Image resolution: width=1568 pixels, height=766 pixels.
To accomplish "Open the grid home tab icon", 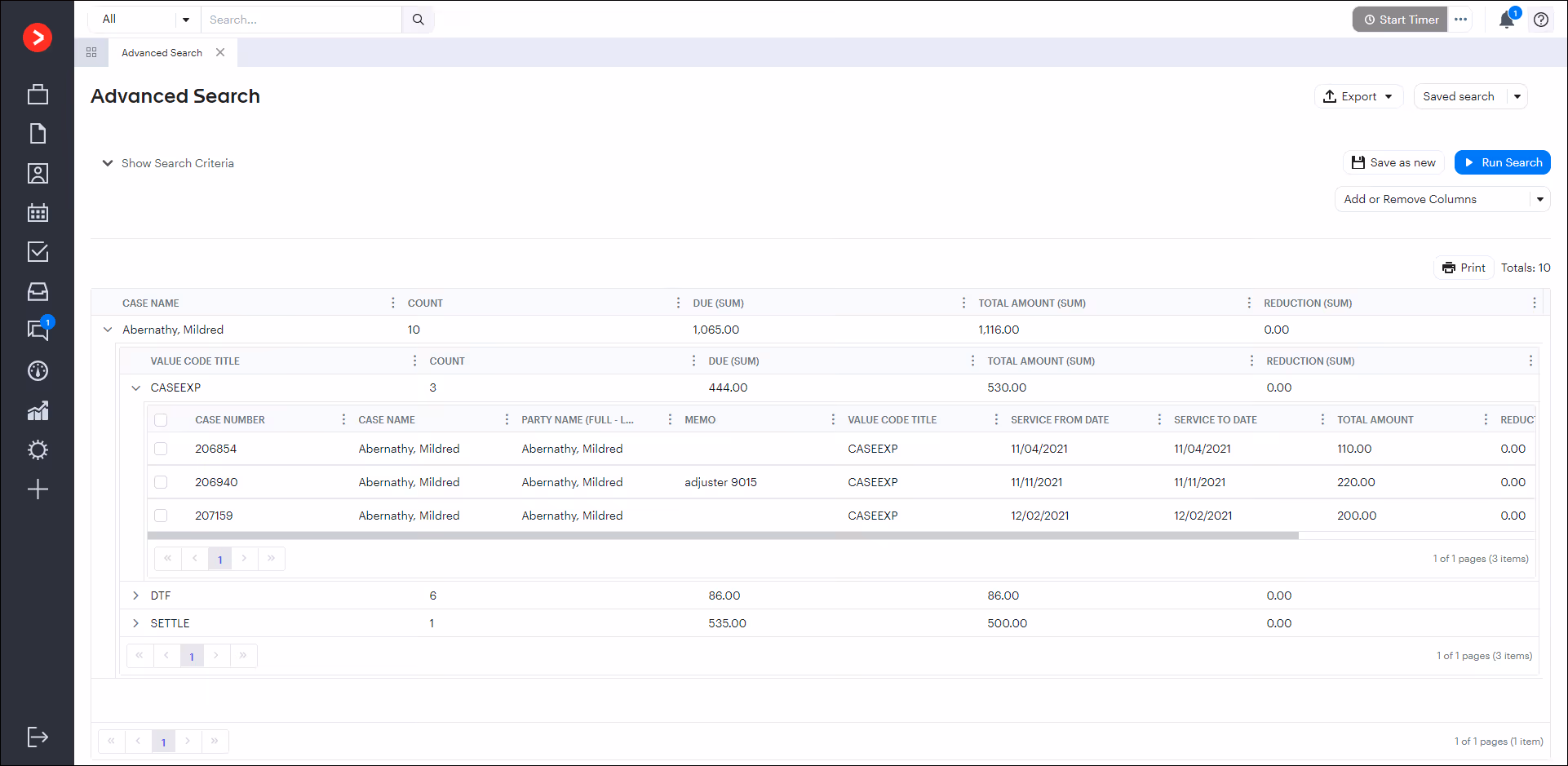I will (91, 52).
